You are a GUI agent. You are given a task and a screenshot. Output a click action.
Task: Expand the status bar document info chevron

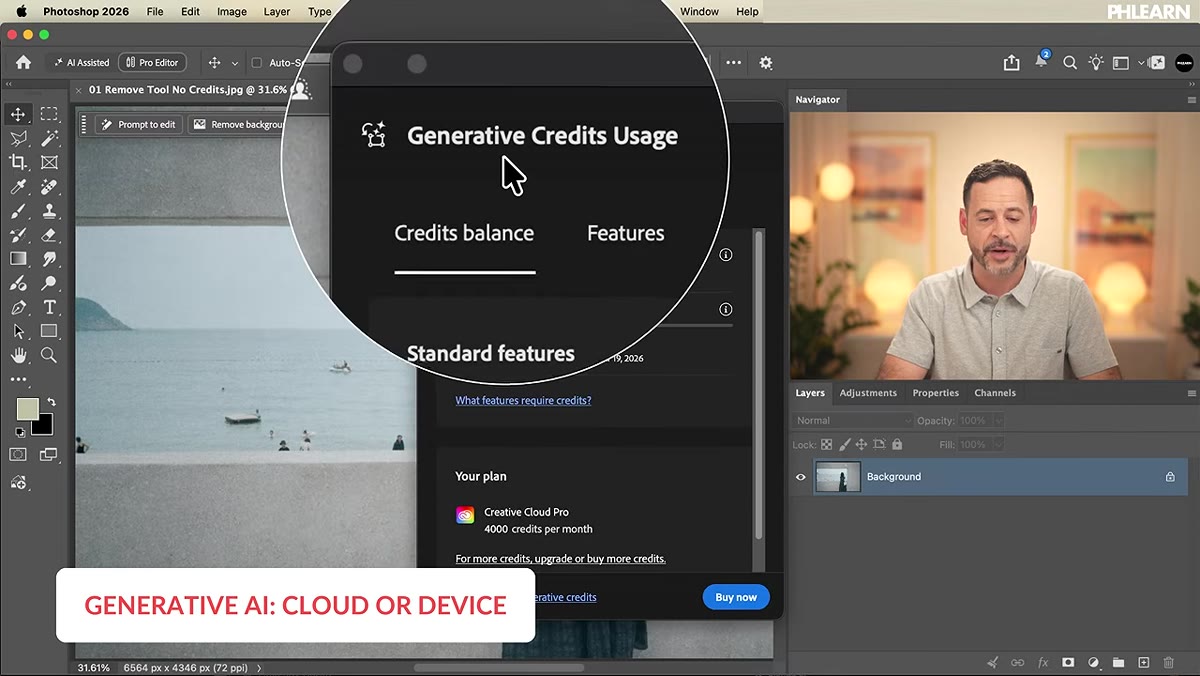tap(259, 667)
